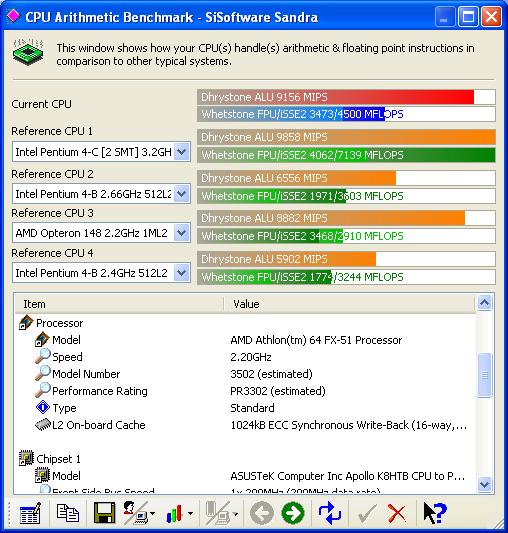Click the Whetstone 1971/3603 MFLOPS bar
Viewport: 508px width, 533px height.
(346, 196)
